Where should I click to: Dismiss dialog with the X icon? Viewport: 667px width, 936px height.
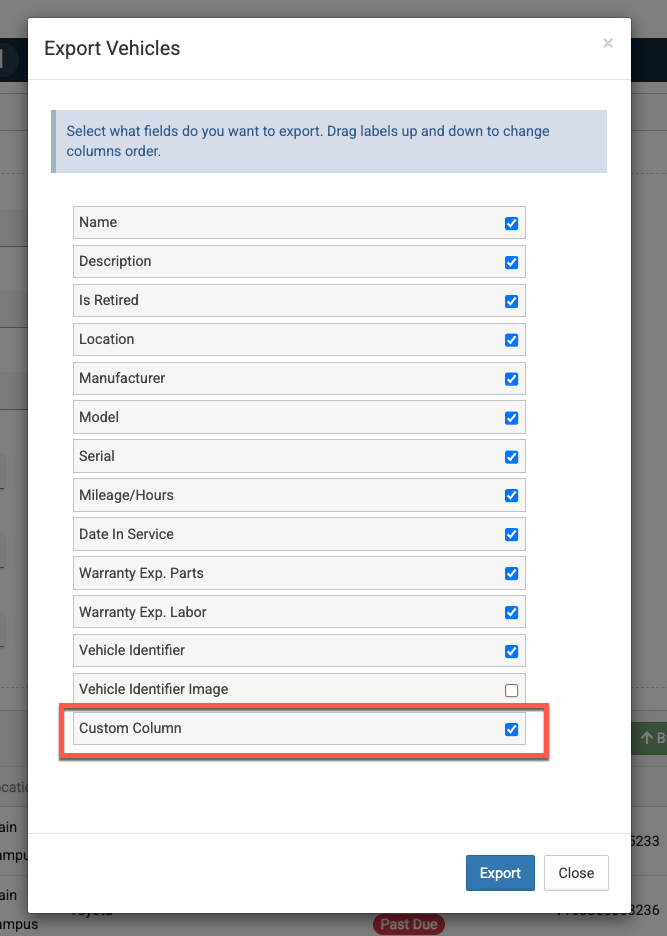pyautogui.click(x=607, y=44)
